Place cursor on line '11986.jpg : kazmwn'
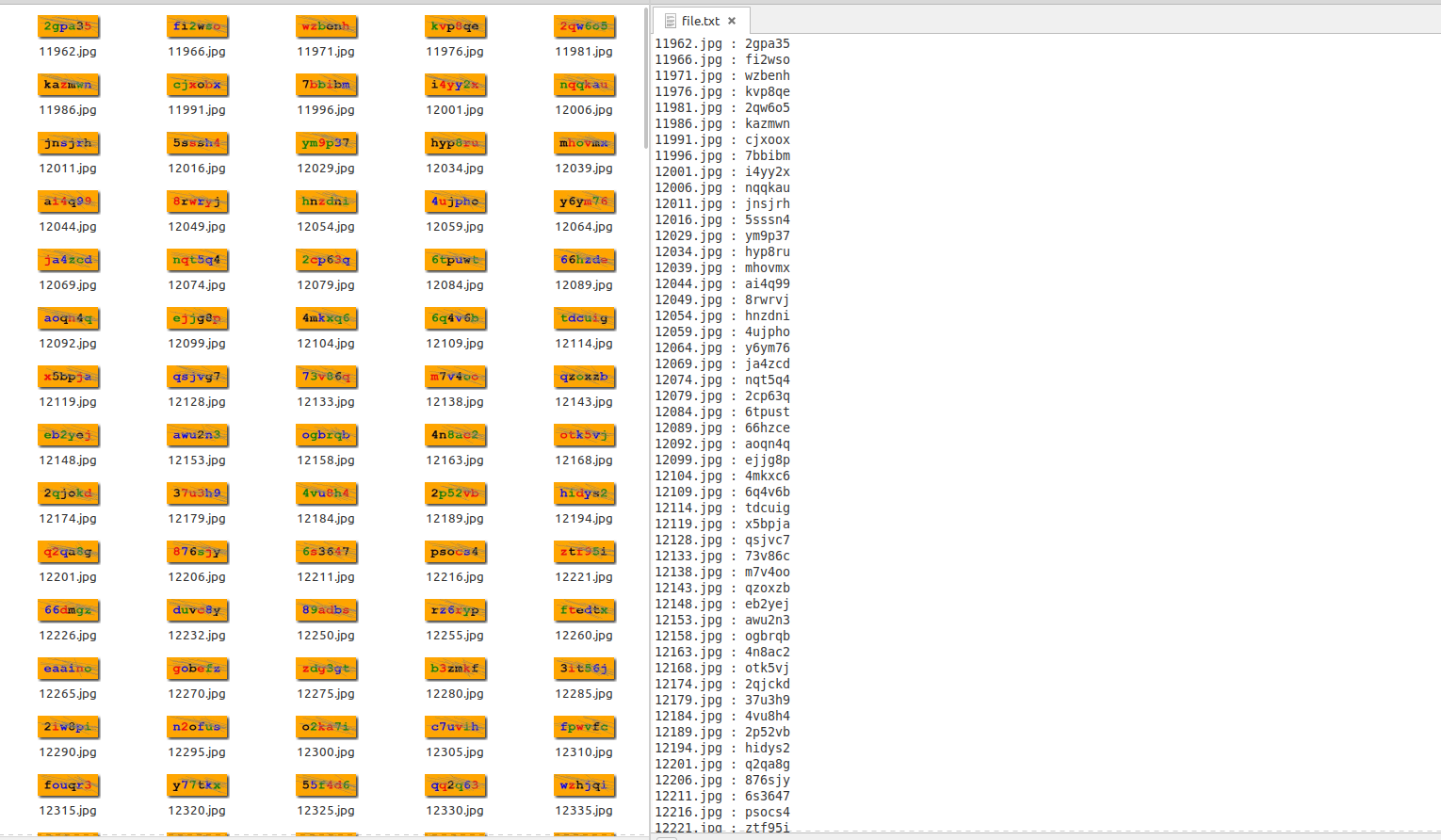 [x=722, y=123]
